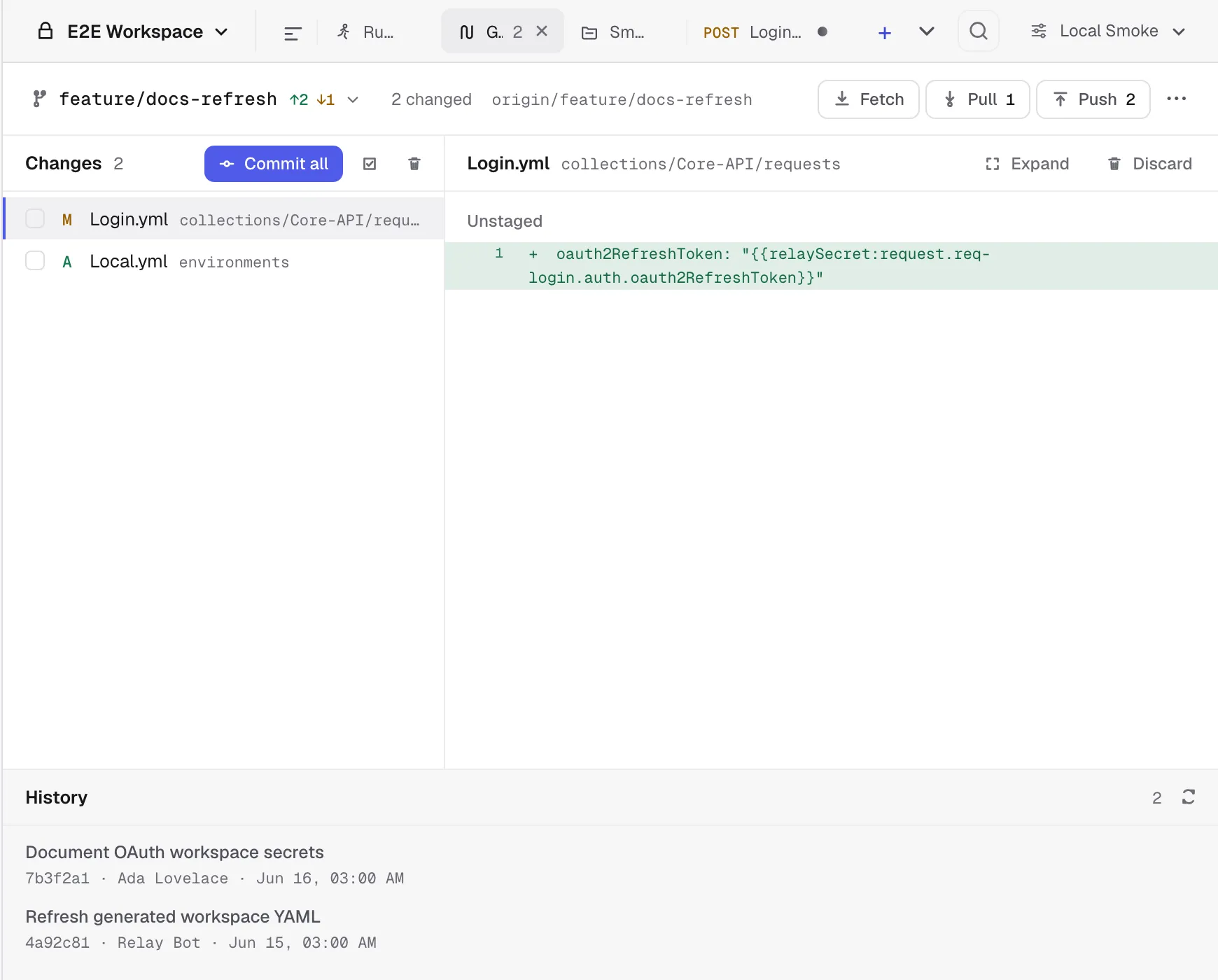Click the workspace lock icon
Screen dimensions: 1218x980
(45, 31)
